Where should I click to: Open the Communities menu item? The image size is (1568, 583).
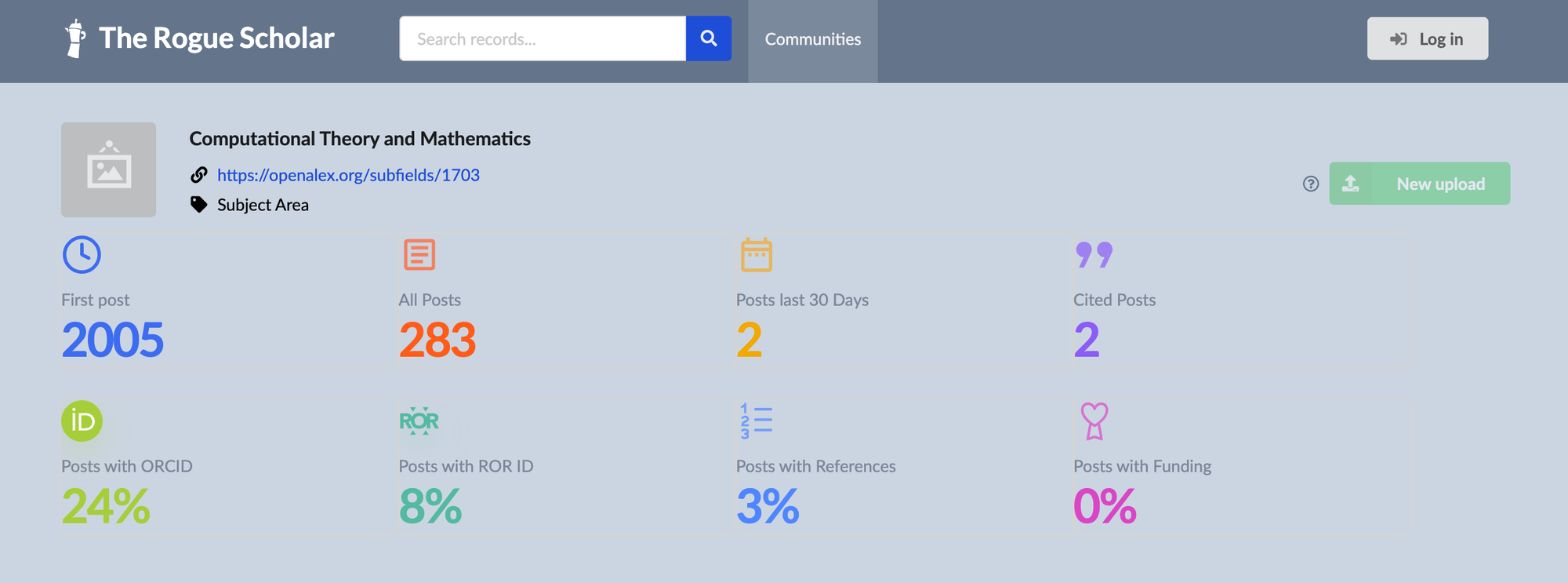point(813,39)
